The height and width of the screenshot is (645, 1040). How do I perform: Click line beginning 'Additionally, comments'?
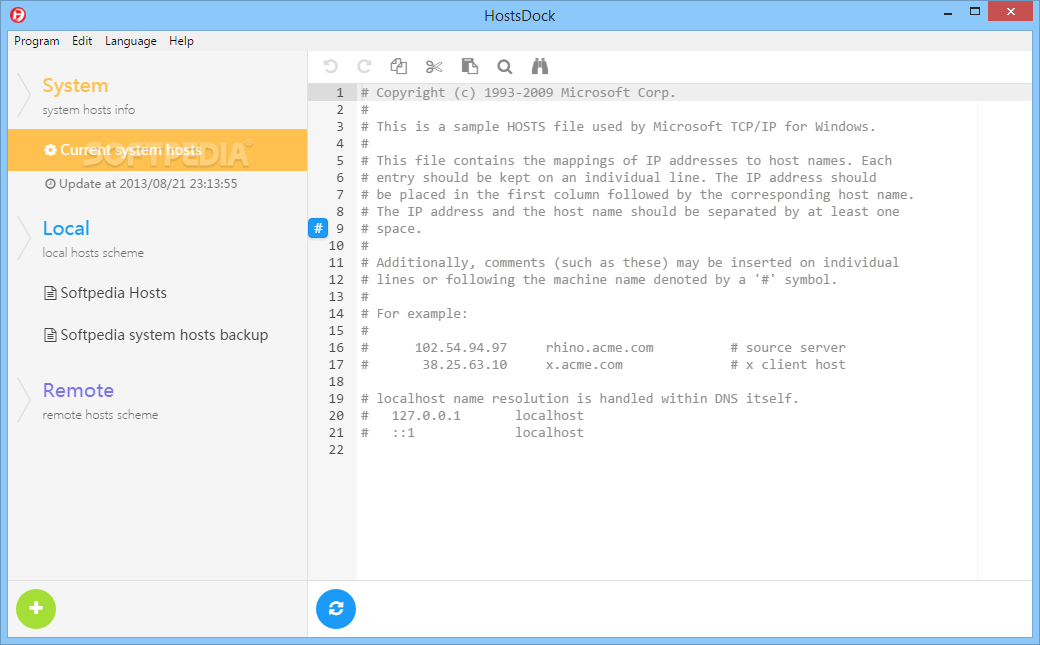click(629, 263)
